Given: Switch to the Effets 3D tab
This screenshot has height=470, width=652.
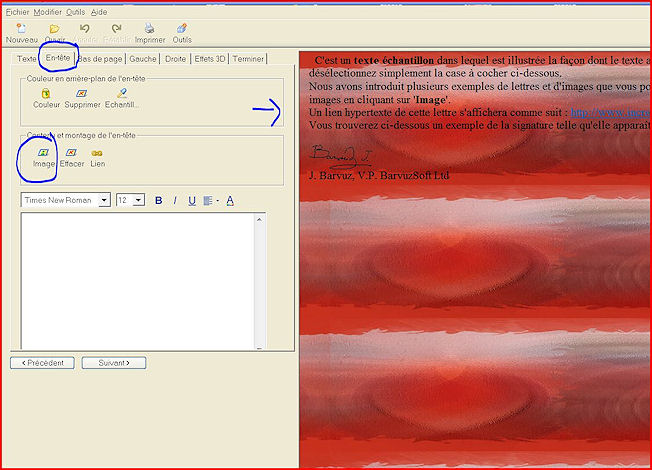Looking at the screenshot, I should pos(210,59).
